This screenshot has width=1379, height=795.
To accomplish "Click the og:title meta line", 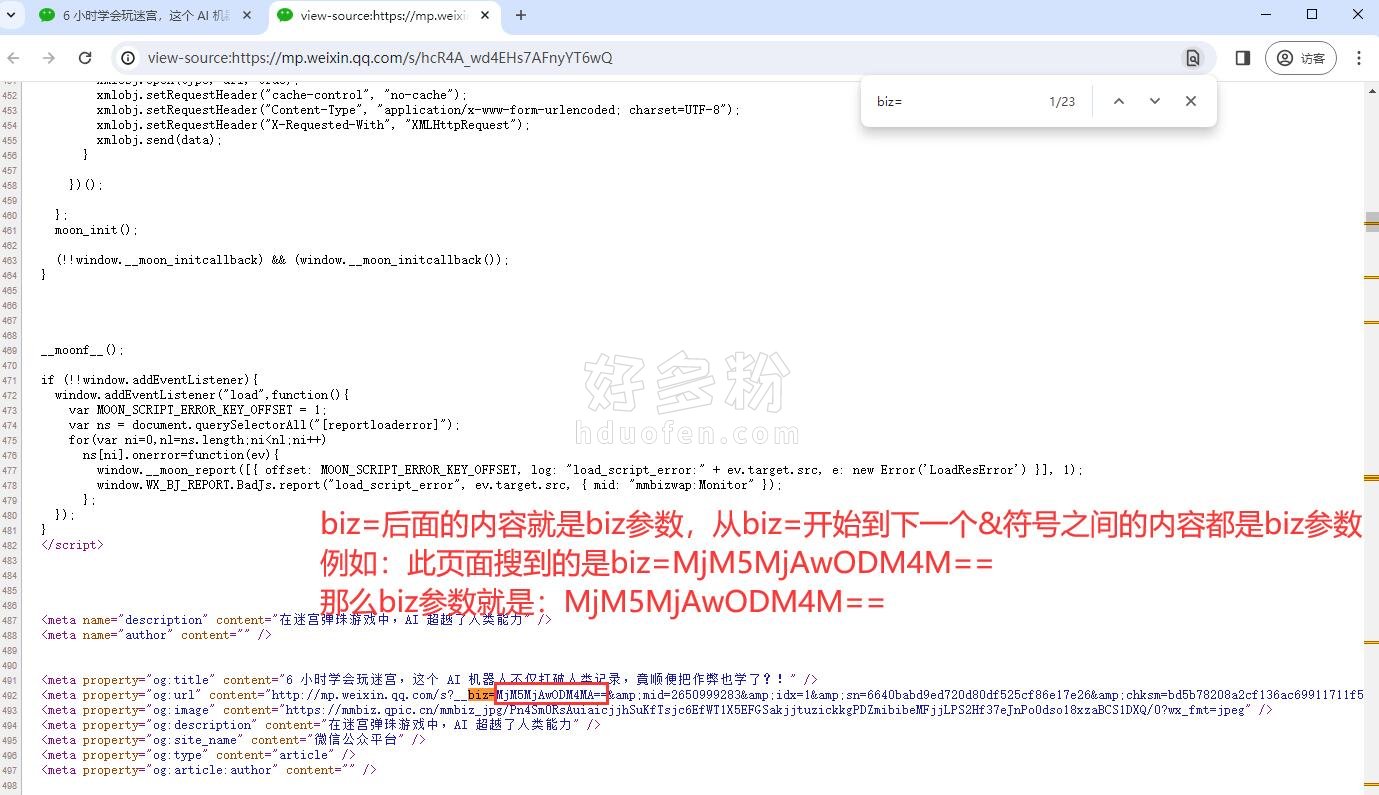I will click(429, 680).
